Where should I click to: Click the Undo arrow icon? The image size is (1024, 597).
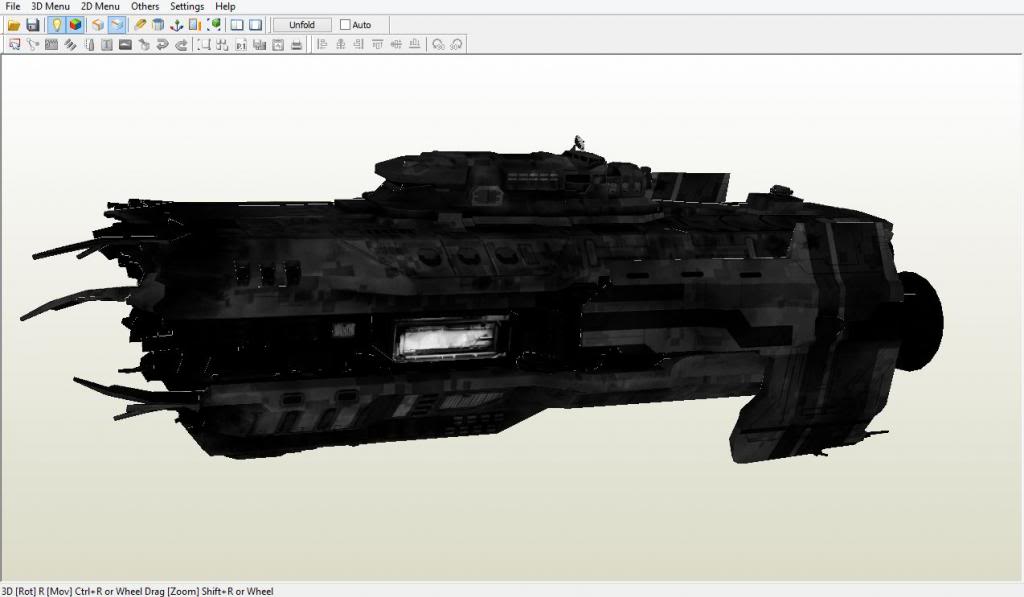coord(162,44)
